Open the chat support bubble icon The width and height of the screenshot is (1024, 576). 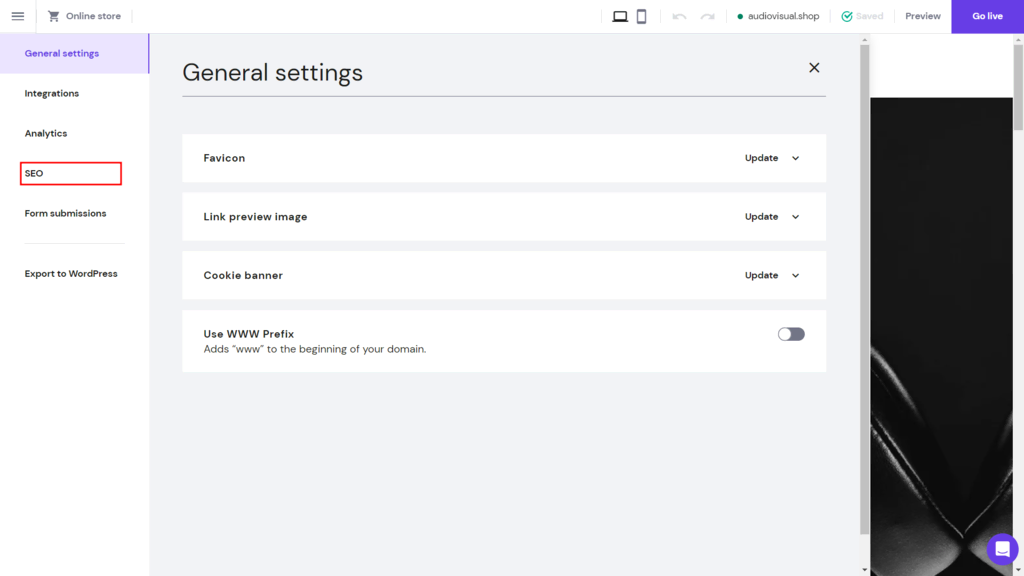point(1002,549)
